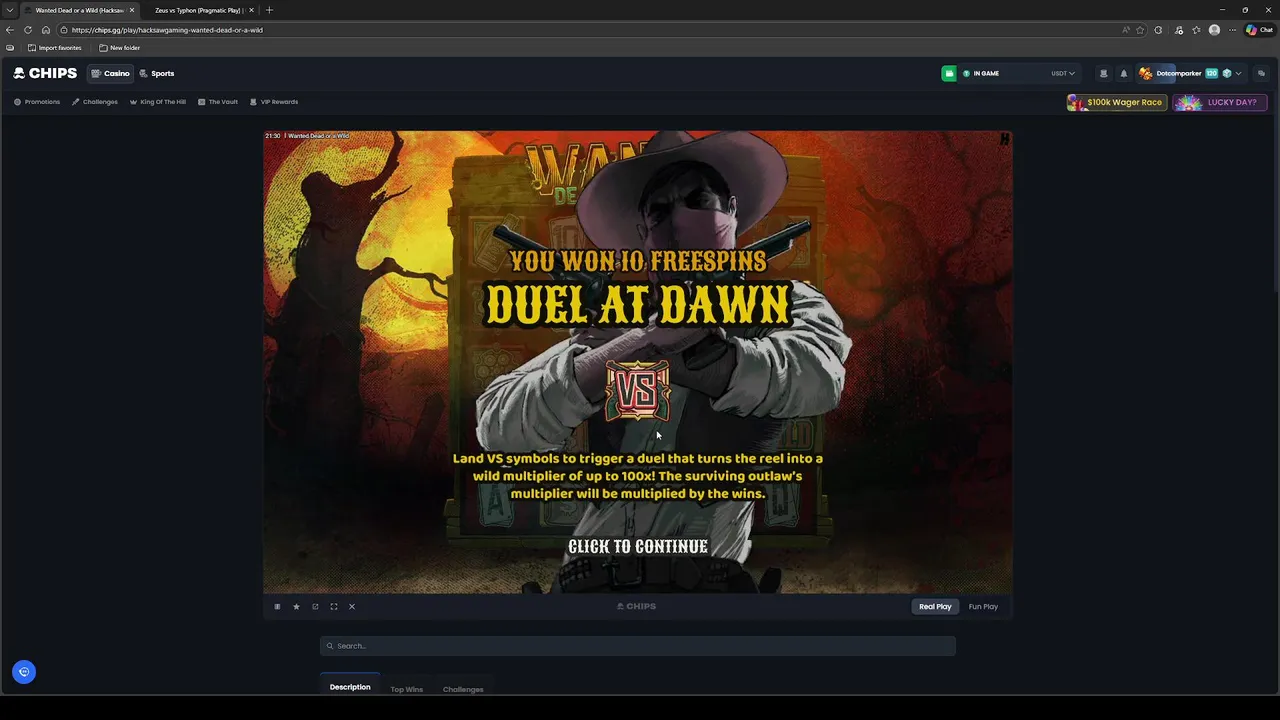Click the top hat rewards icon
Image resolution: width=1280 pixels, height=720 pixels.
tap(1104, 73)
